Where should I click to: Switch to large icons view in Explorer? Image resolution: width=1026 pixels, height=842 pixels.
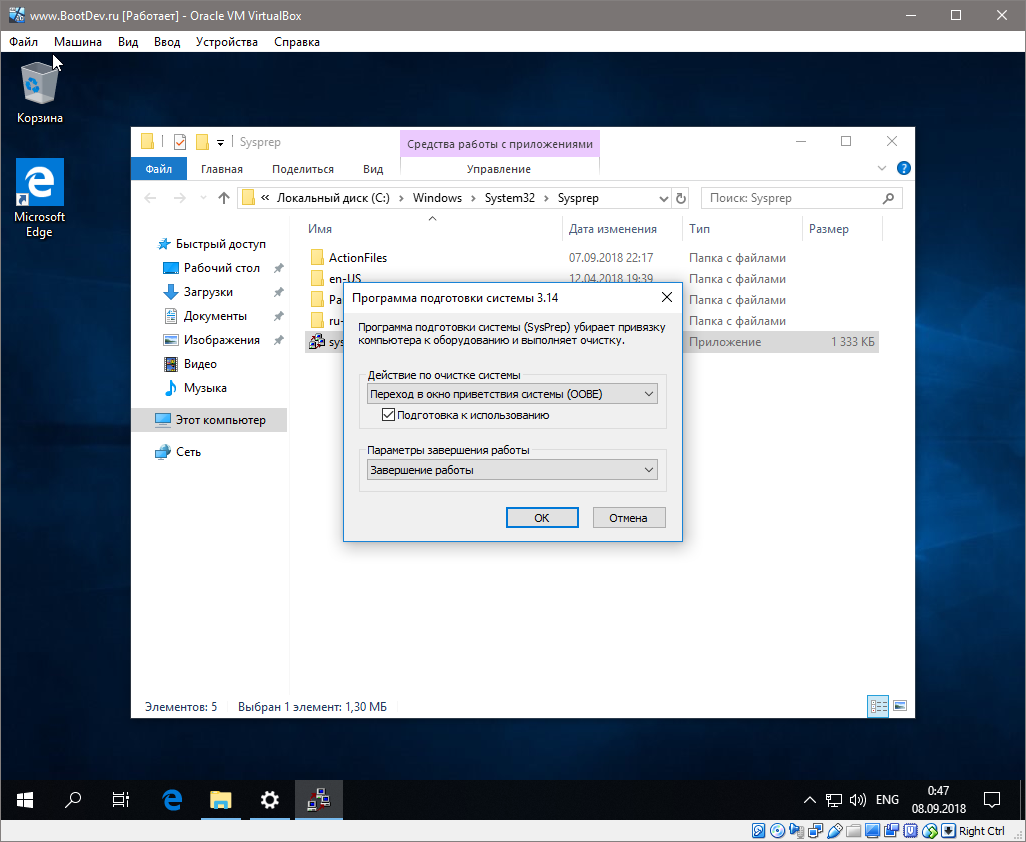point(900,706)
